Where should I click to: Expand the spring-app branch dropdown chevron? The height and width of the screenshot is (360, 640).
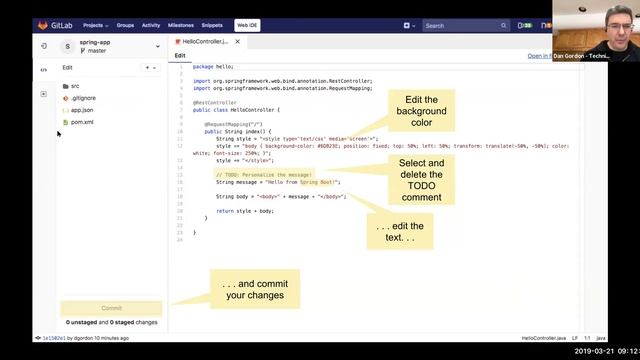coord(158,47)
